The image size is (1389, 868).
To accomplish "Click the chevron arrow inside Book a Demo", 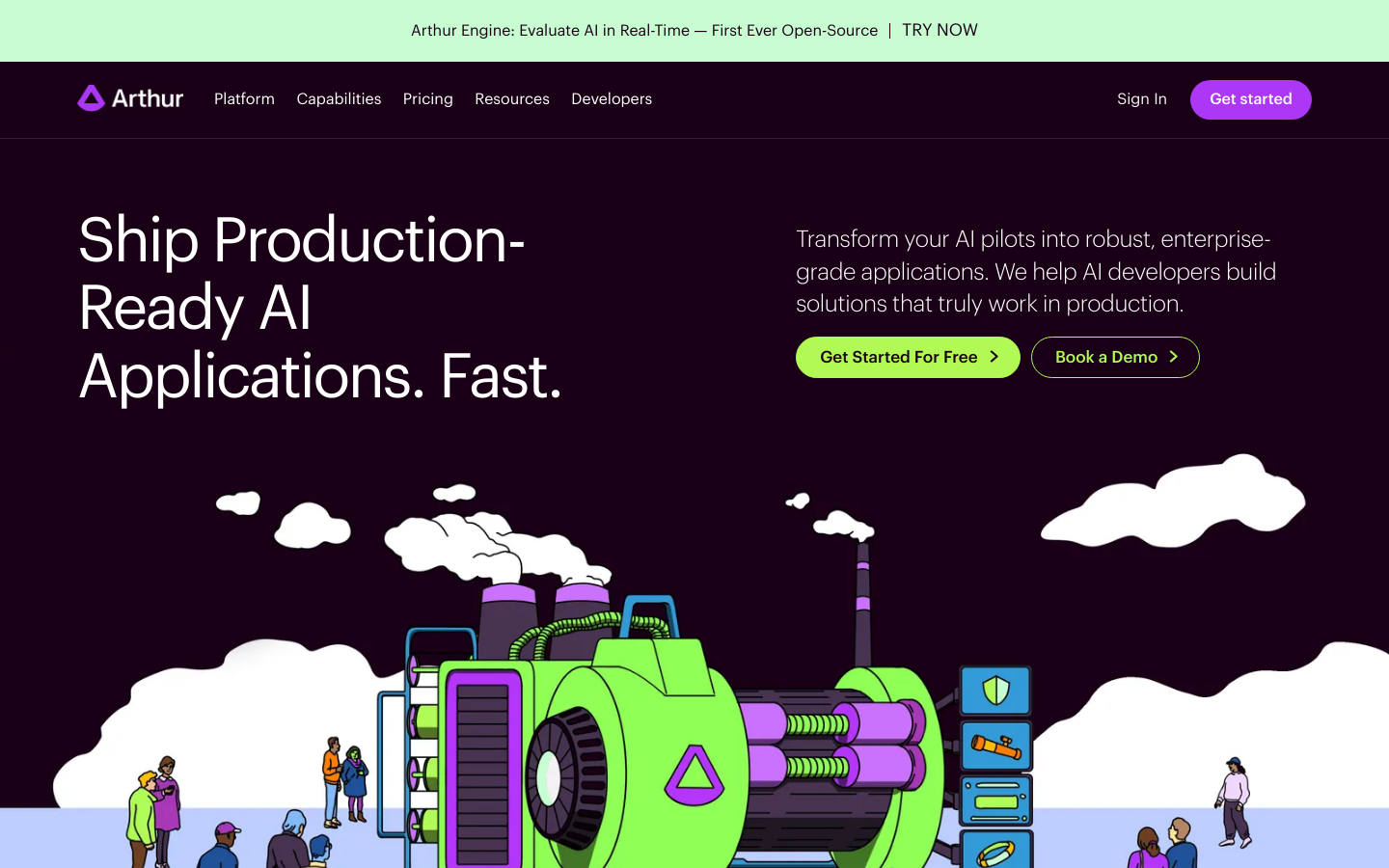I will click(1174, 357).
